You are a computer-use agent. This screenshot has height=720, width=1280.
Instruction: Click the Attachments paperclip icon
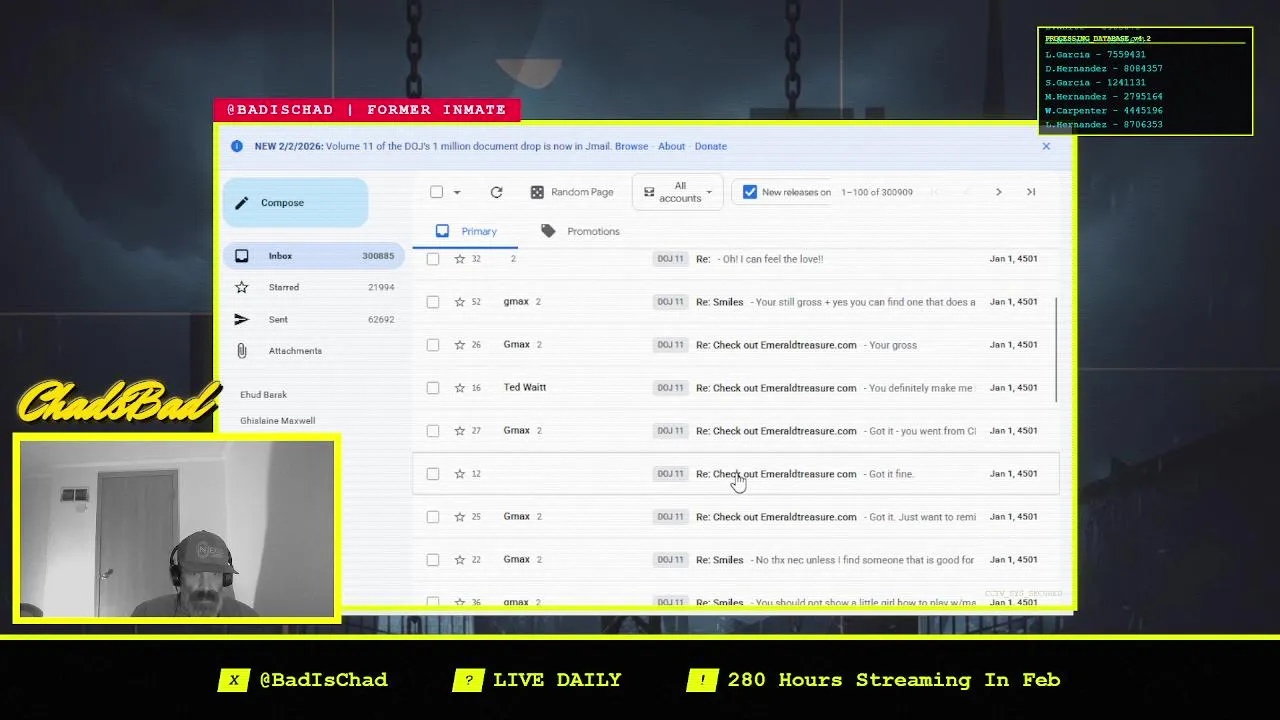pos(242,351)
